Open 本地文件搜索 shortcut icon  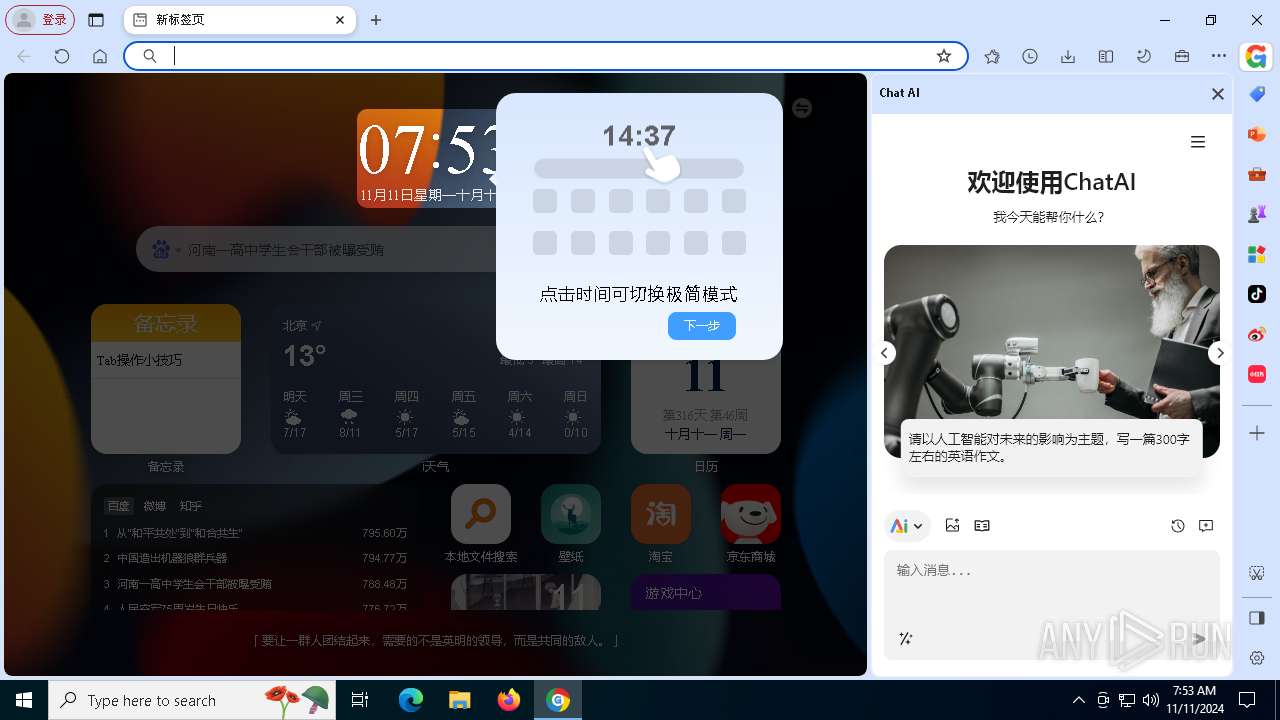481,515
